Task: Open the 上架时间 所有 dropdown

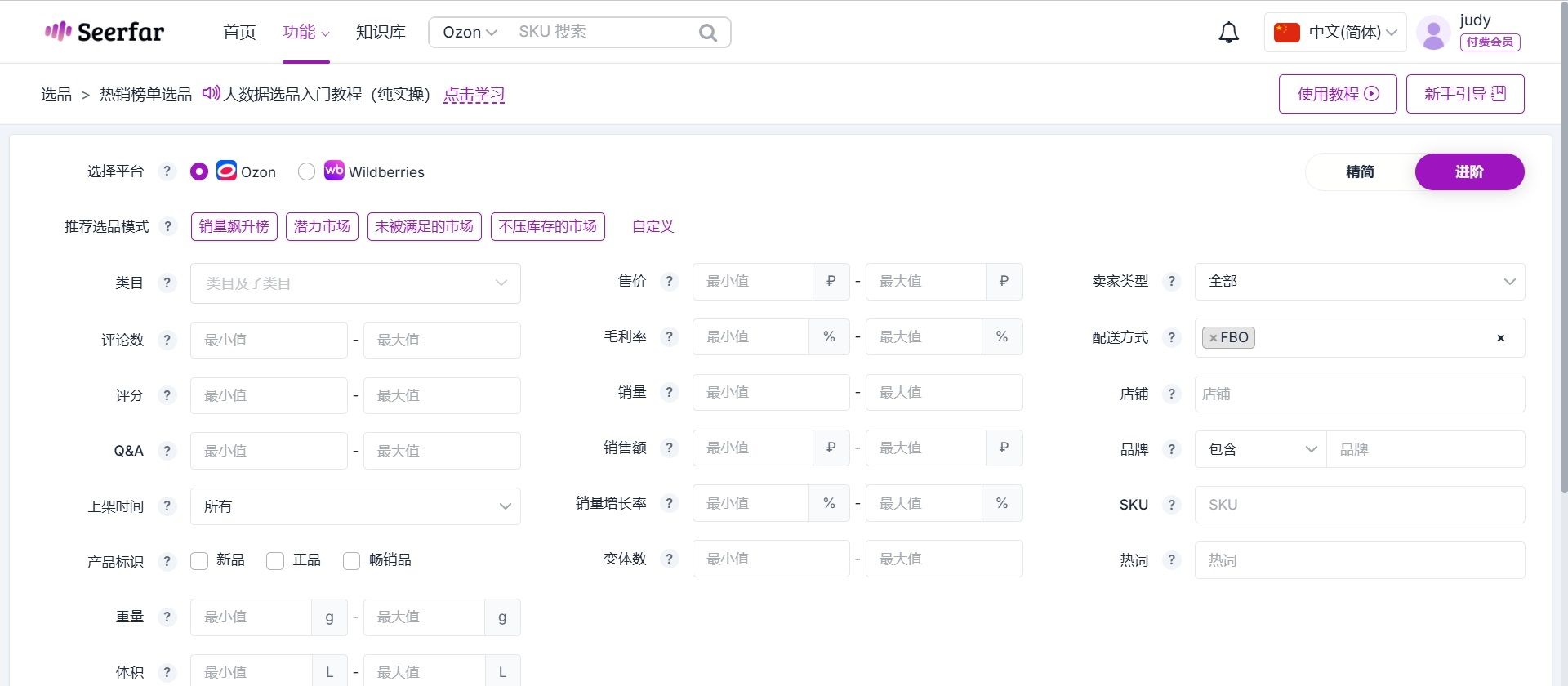Action: click(x=355, y=506)
